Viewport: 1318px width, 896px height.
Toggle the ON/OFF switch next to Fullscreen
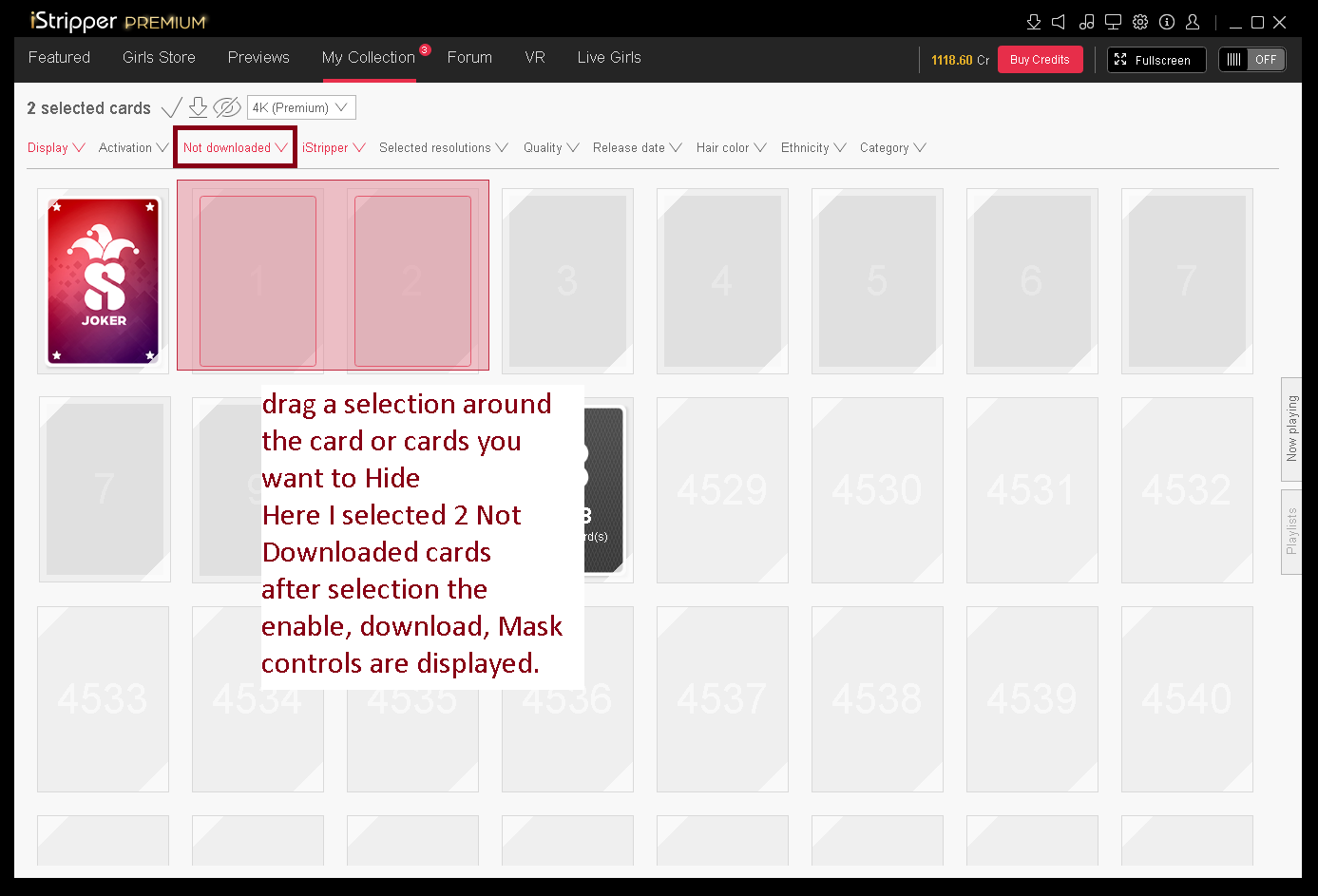pos(1251,60)
